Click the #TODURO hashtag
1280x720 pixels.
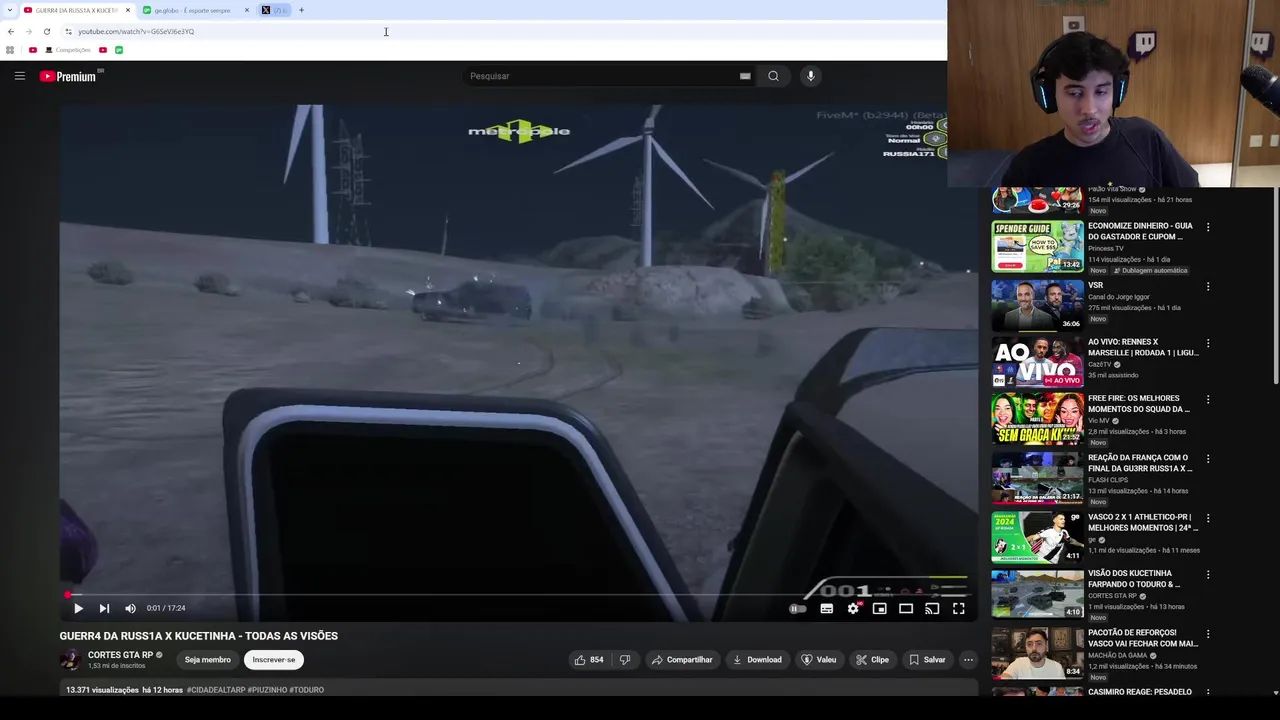[306, 690]
